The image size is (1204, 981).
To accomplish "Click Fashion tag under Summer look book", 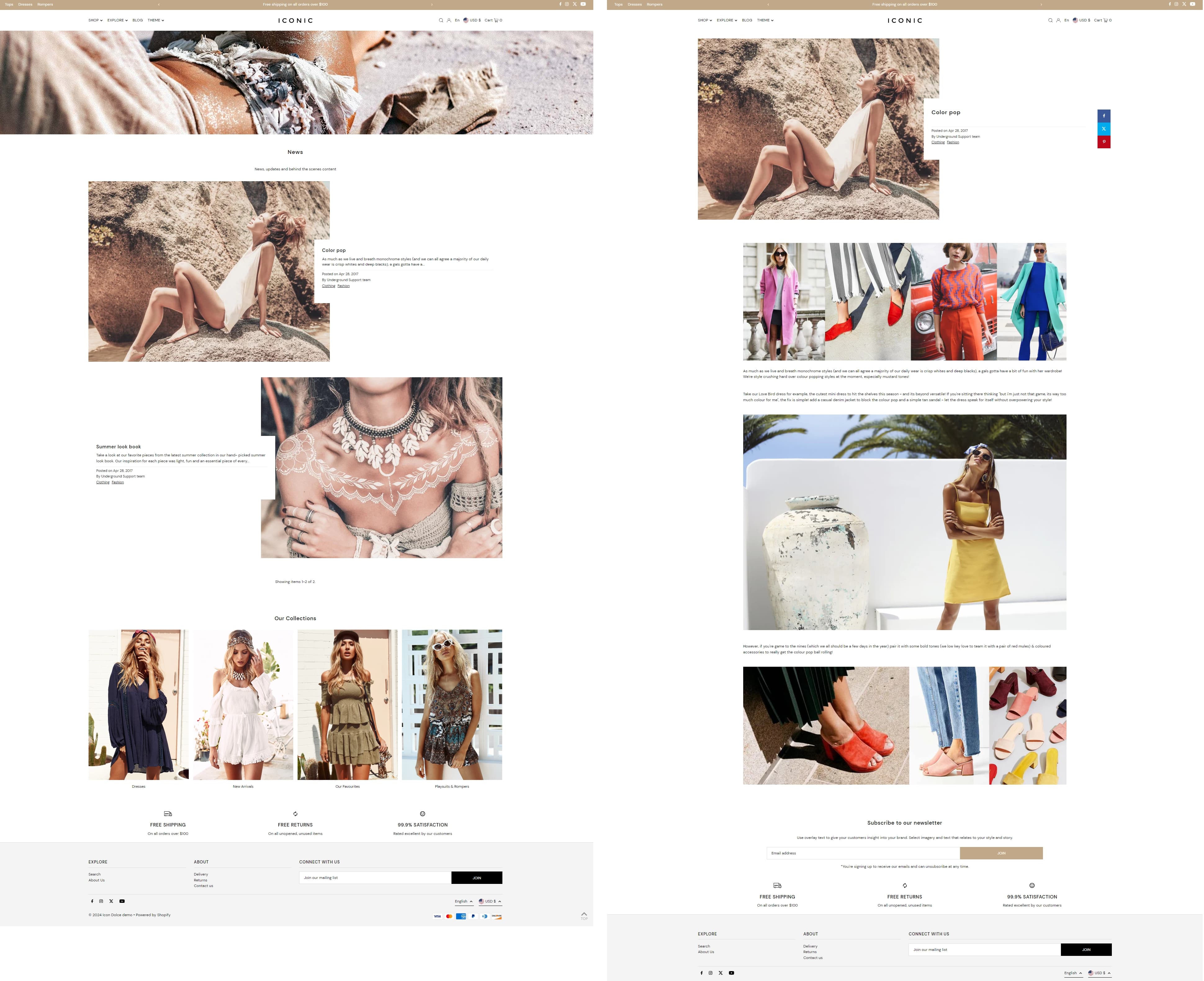I will pyautogui.click(x=118, y=482).
